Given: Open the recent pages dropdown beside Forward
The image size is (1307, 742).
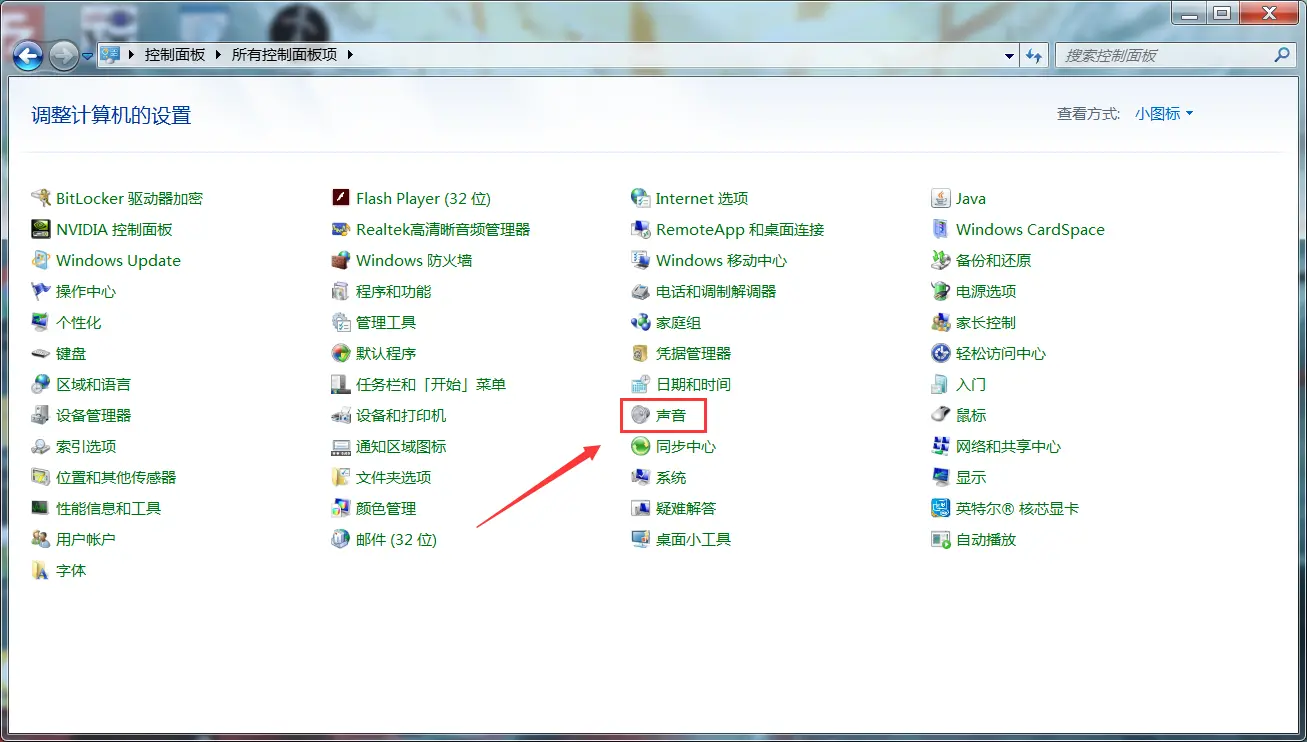Looking at the screenshot, I should click(88, 56).
